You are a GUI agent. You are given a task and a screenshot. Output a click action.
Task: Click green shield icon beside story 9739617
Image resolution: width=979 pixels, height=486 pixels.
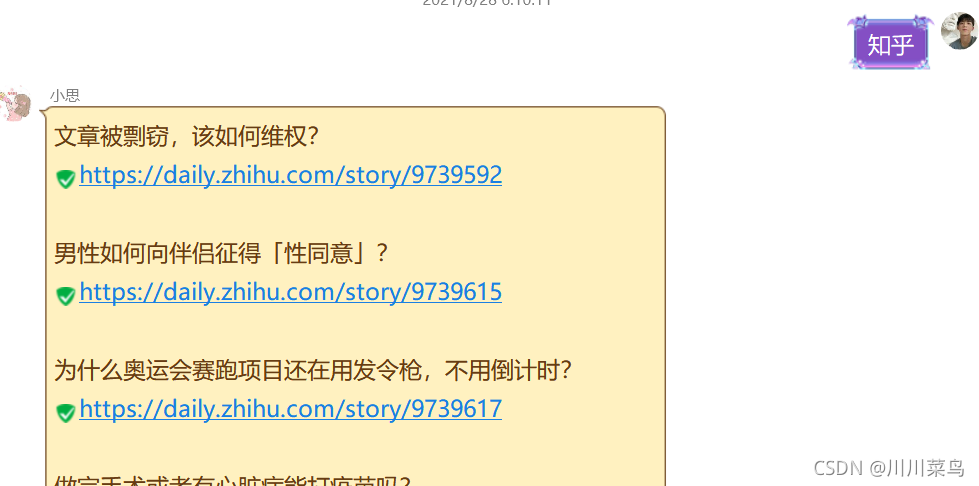(66, 412)
